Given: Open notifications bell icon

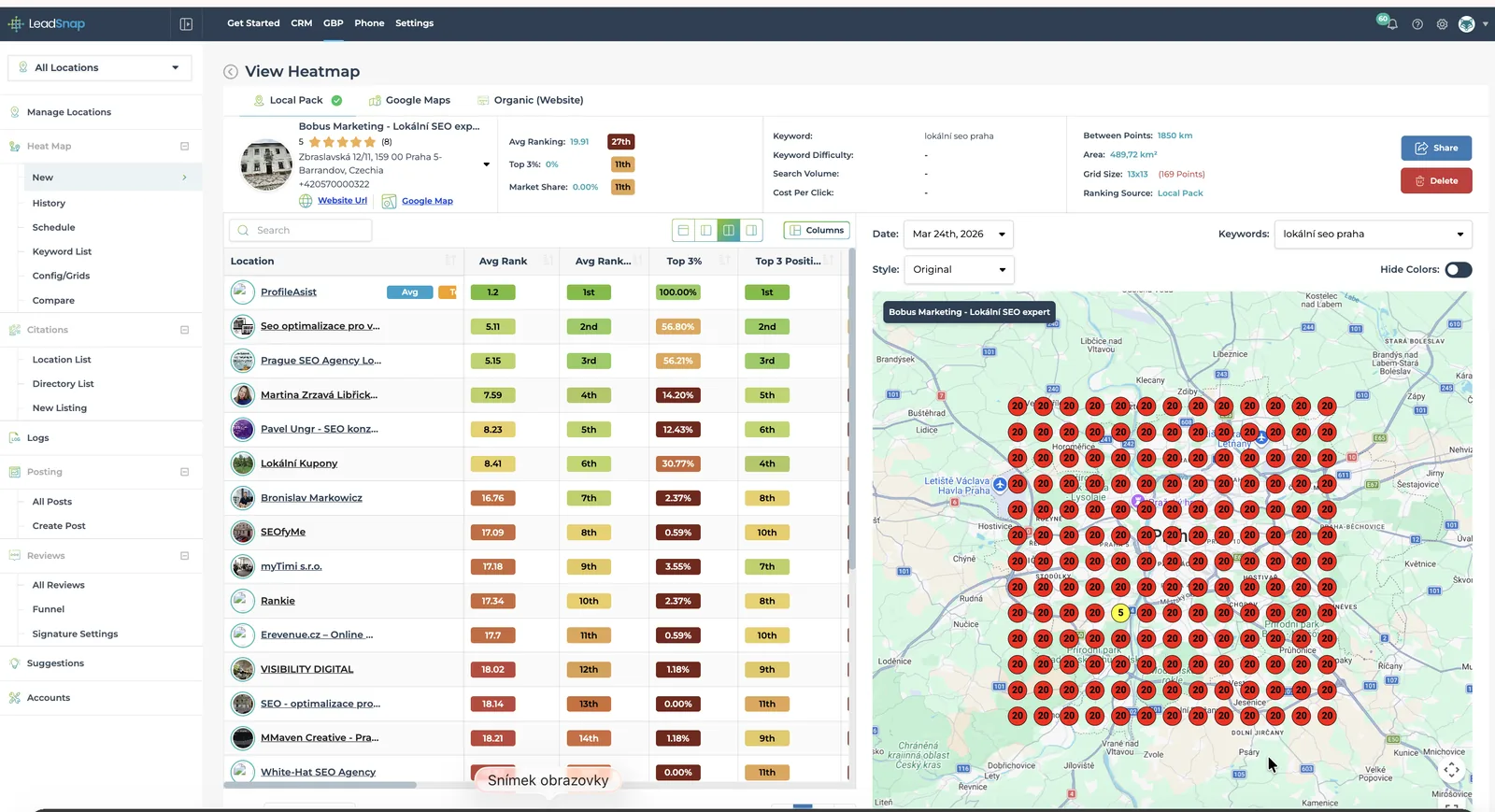Looking at the screenshot, I should 1392,24.
